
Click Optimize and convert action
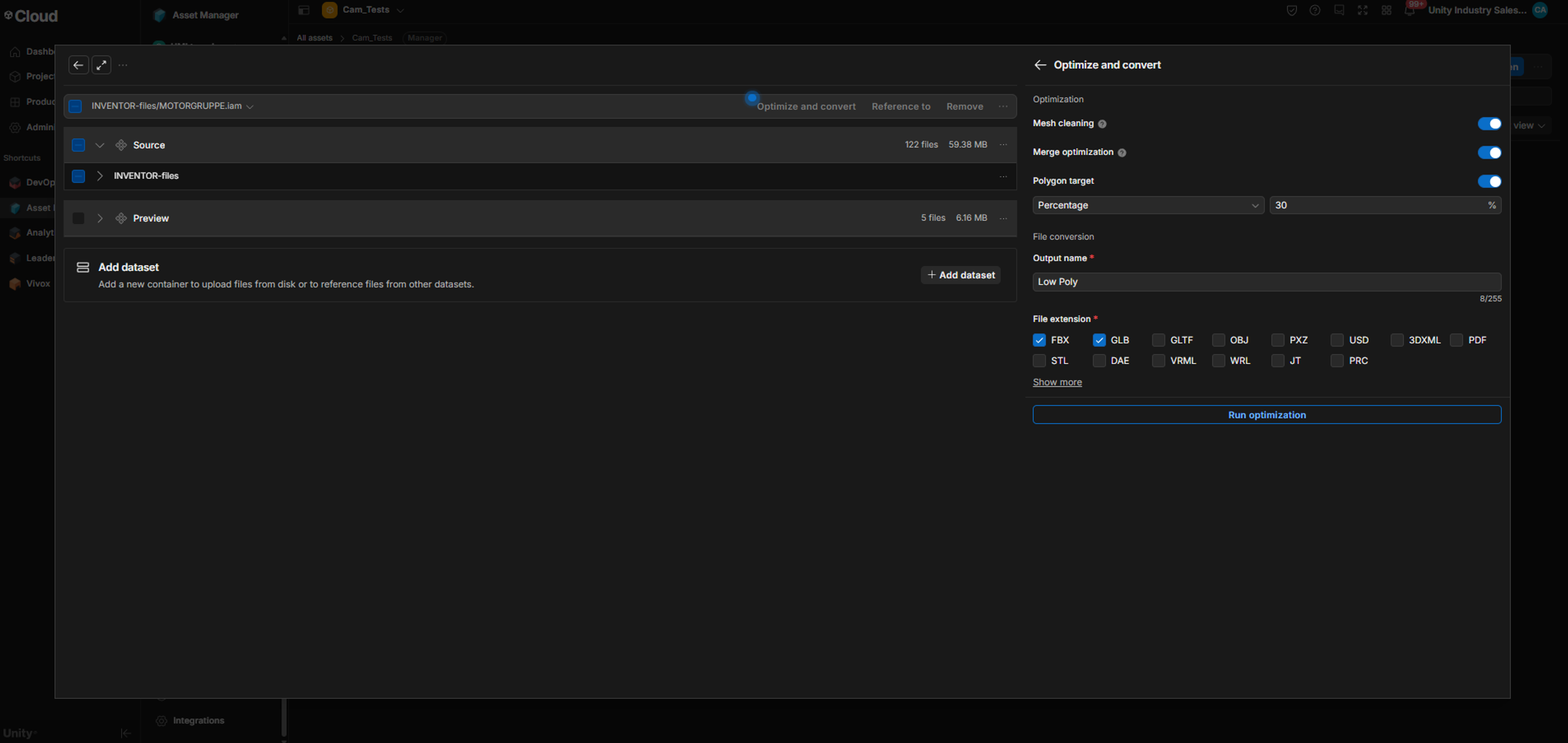[806, 107]
